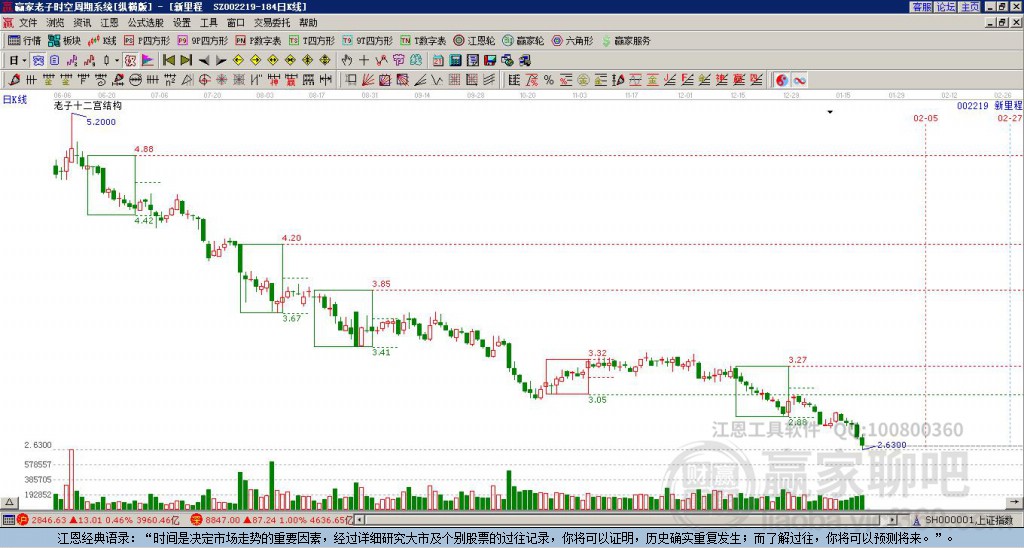This screenshot has width=1024, height=548.
Task: Open the 浏览 menu
Action: tap(55, 23)
